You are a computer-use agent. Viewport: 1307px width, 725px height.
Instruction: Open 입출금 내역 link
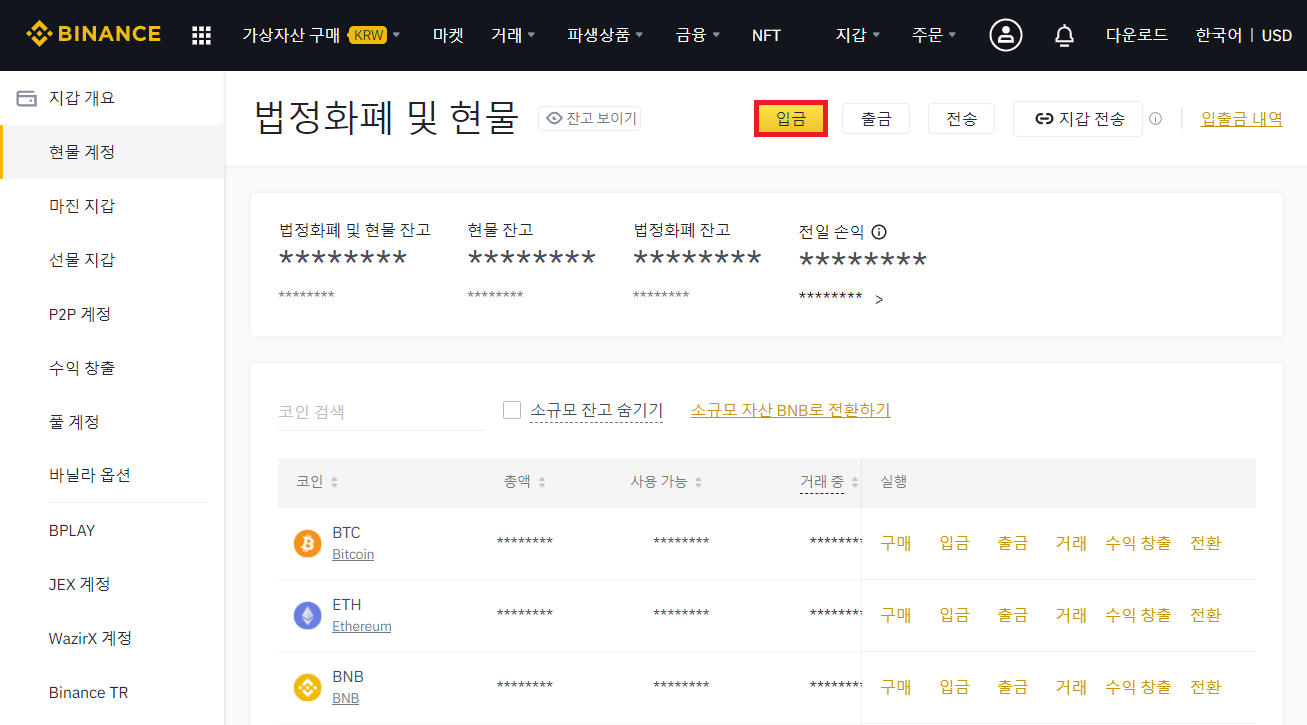(1242, 119)
